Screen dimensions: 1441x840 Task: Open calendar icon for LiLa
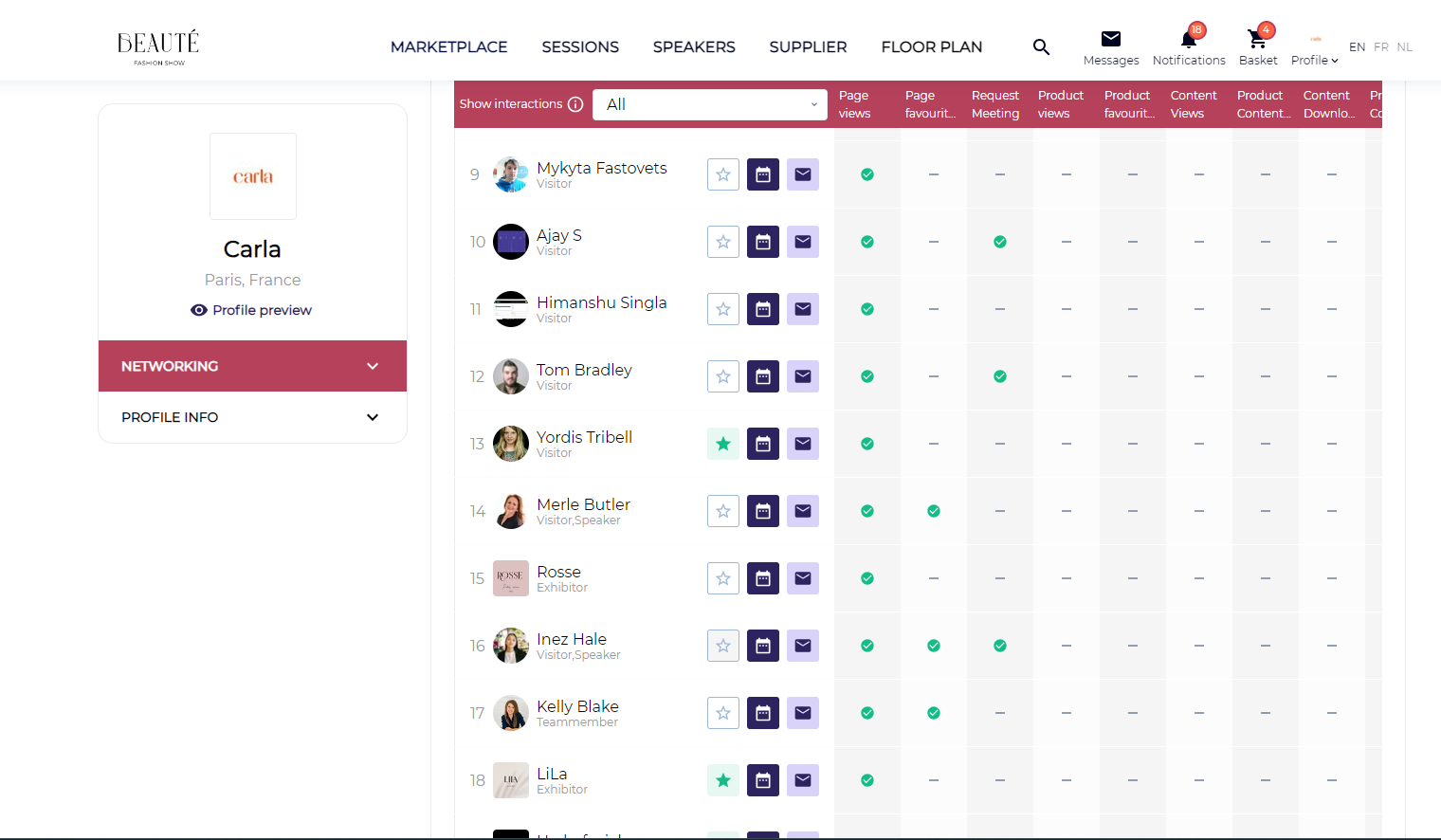(x=763, y=780)
